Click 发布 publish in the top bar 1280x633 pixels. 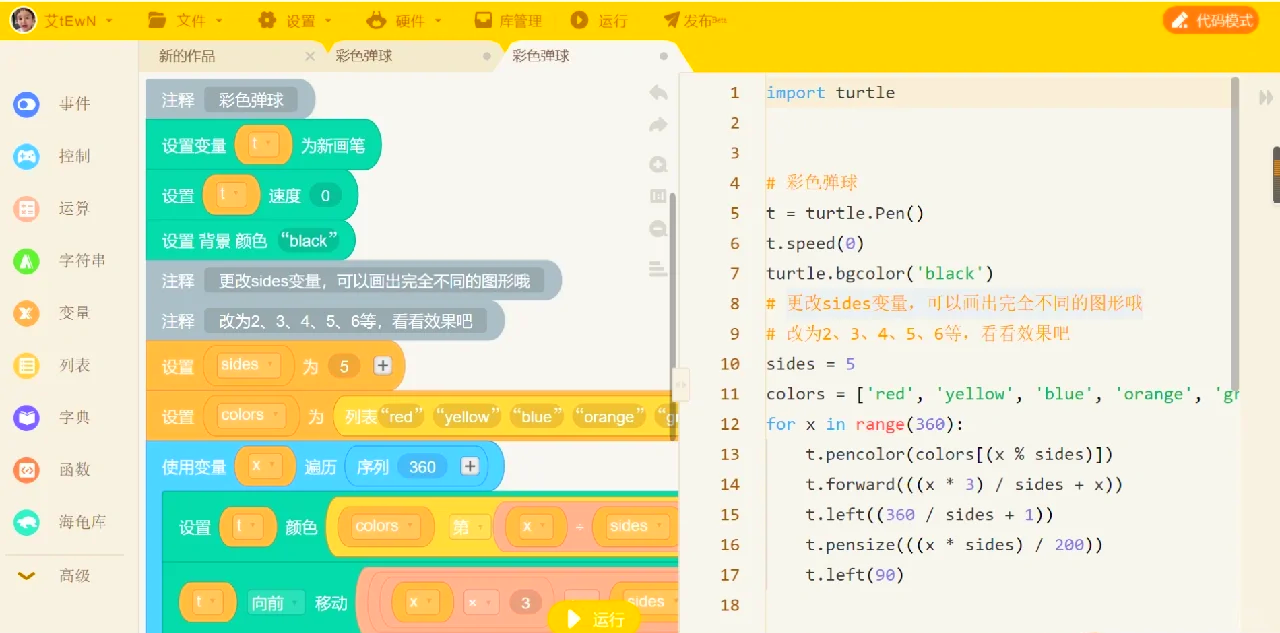click(695, 21)
